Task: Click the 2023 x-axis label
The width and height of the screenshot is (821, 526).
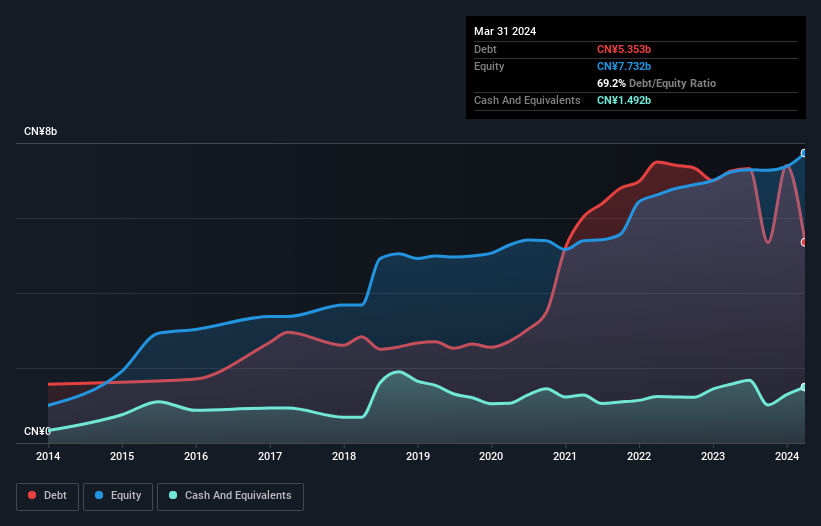Action: [713, 456]
